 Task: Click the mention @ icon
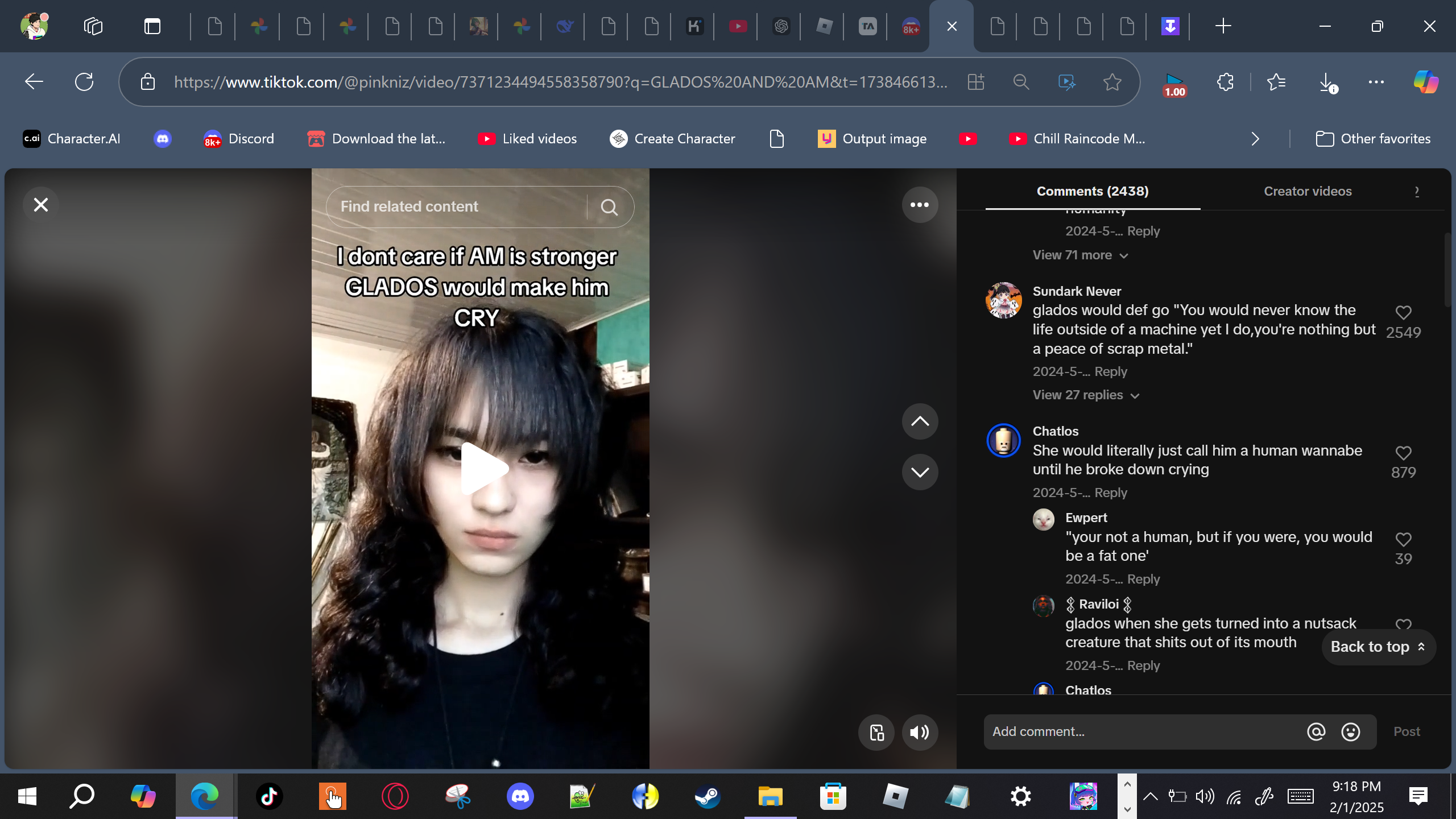tap(1316, 732)
